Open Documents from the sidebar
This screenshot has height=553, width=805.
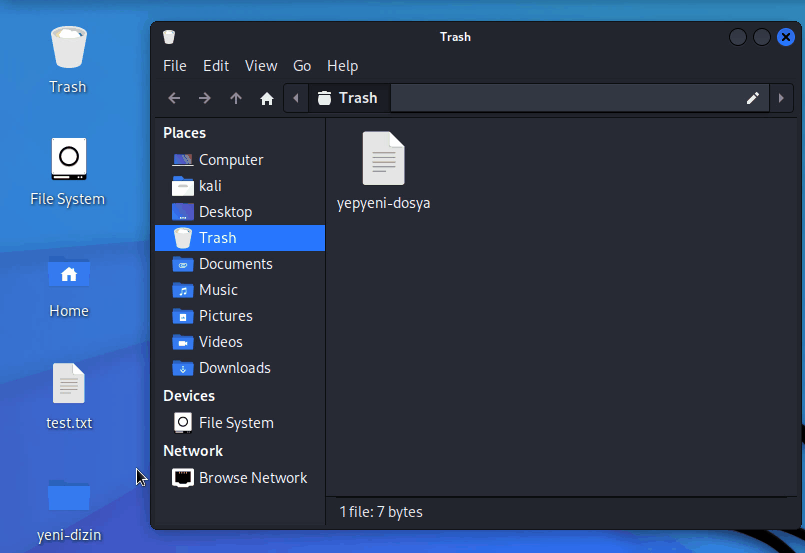click(240, 264)
